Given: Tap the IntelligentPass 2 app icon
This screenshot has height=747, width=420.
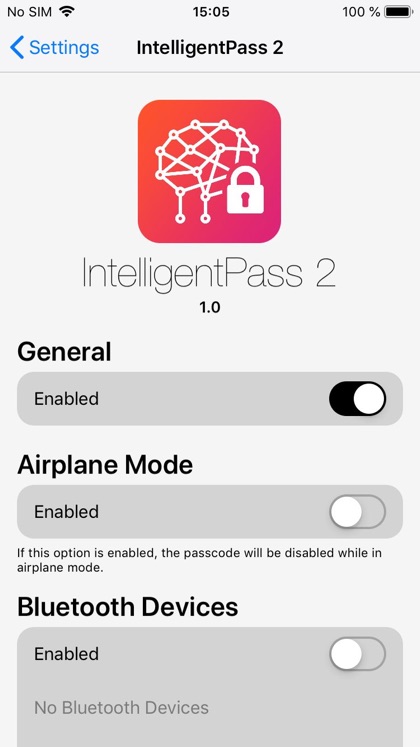Looking at the screenshot, I should [x=210, y=171].
